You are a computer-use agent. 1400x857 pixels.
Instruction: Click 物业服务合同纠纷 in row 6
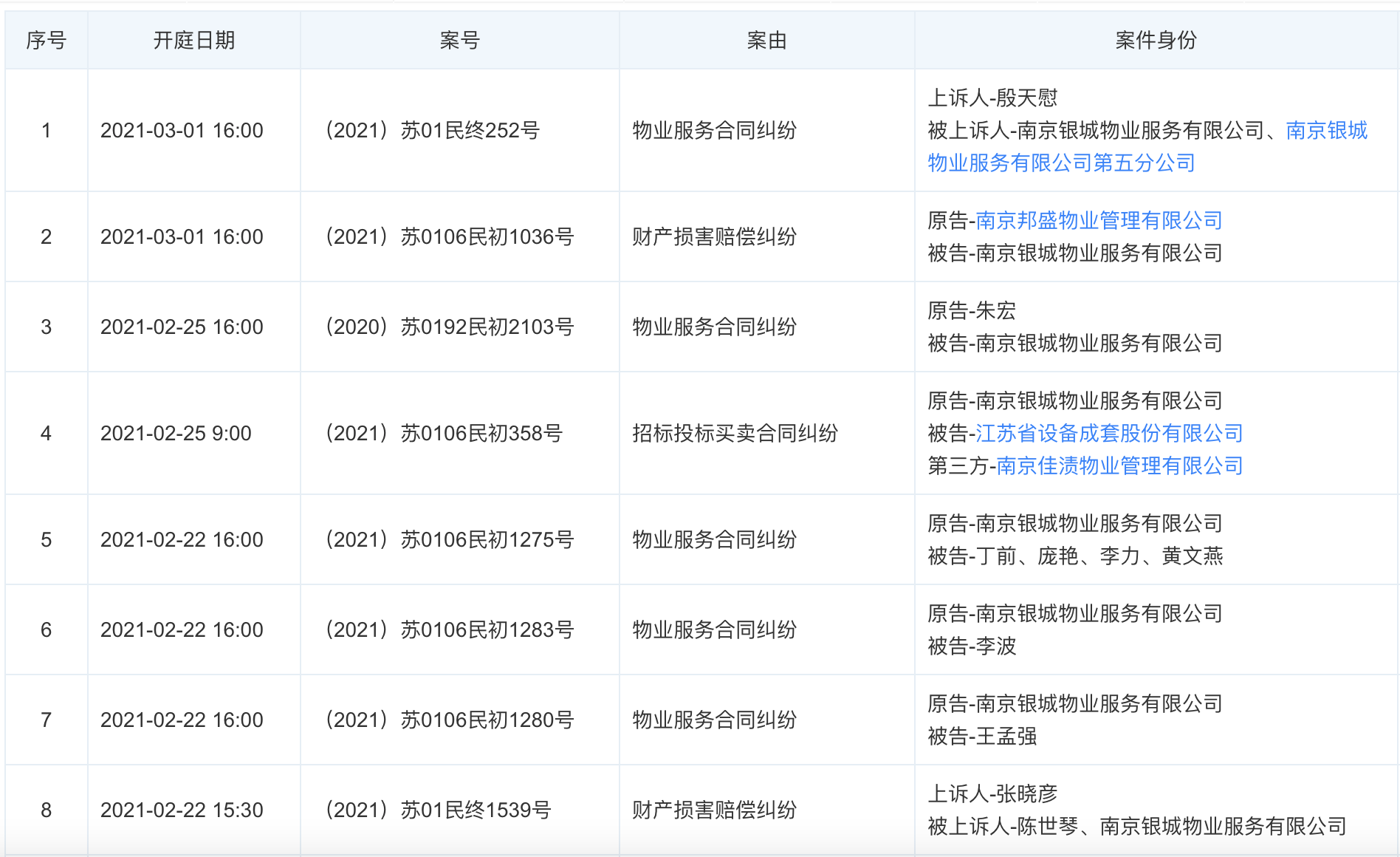pos(714,629)
